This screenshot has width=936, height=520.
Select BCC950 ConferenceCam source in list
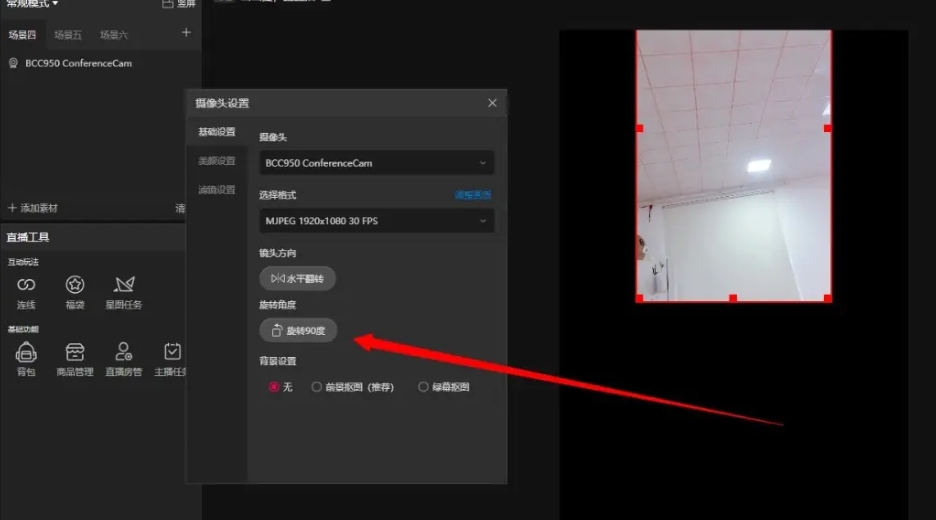[x=78, y=63]
